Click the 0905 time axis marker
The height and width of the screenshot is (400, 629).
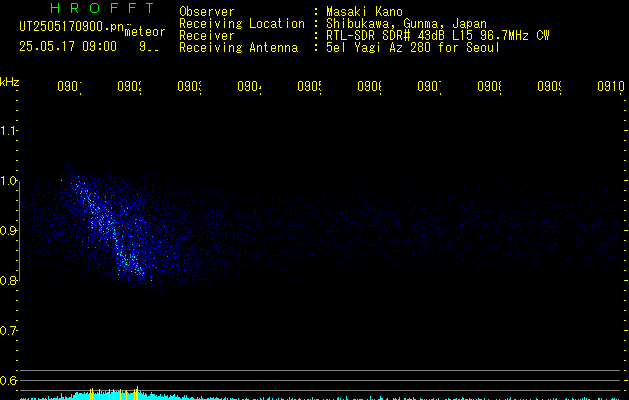[309, 86]
